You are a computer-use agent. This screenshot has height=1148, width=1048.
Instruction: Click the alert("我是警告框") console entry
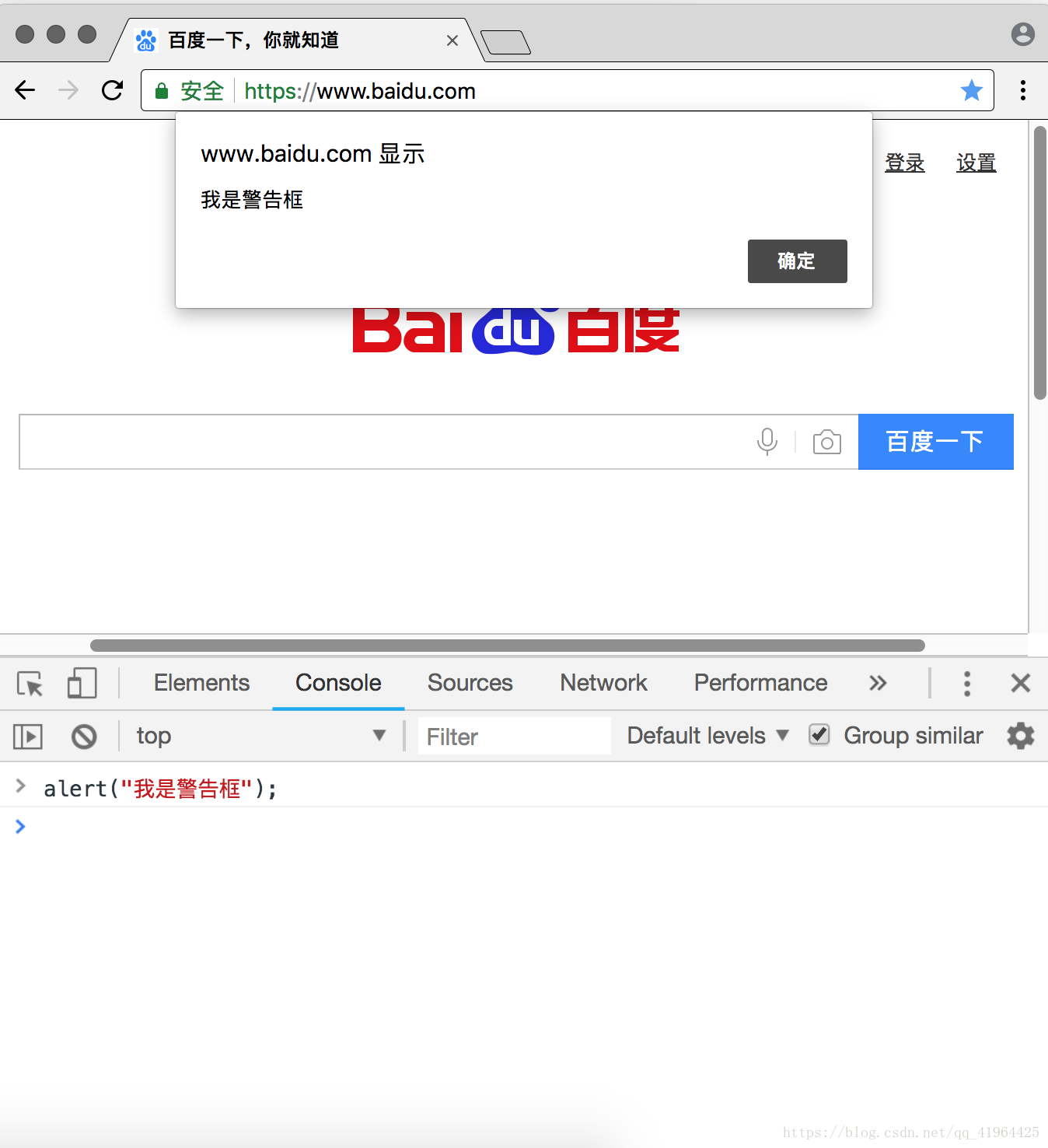click(160, 789)
